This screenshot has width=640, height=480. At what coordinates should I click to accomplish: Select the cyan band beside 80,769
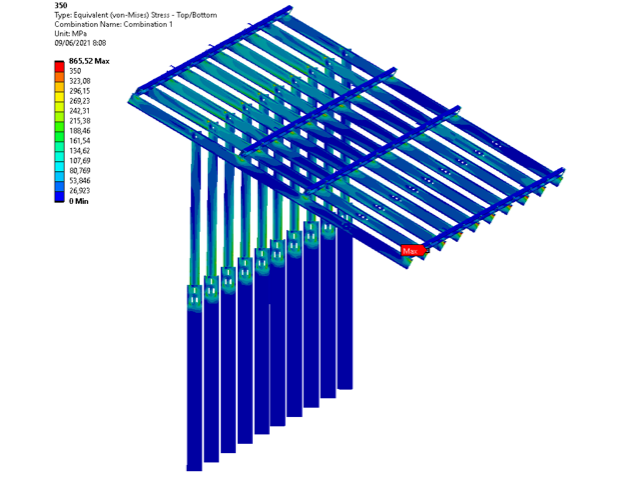click(x=60, y=167)
